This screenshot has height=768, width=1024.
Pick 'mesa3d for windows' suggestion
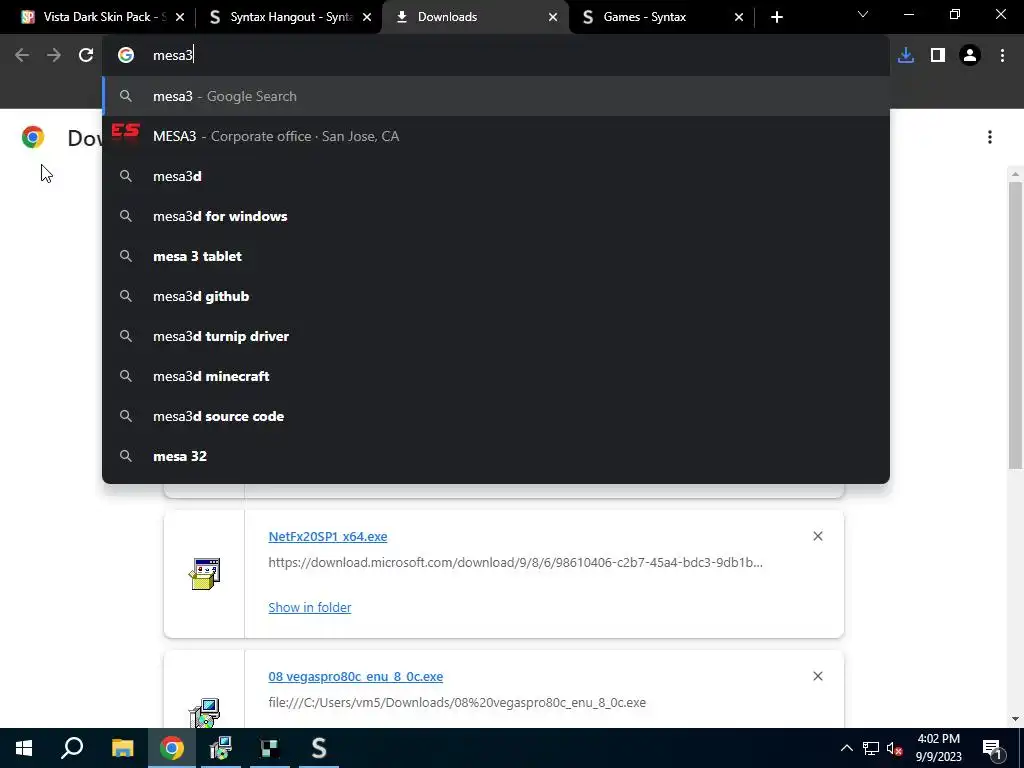coord(496,216)
